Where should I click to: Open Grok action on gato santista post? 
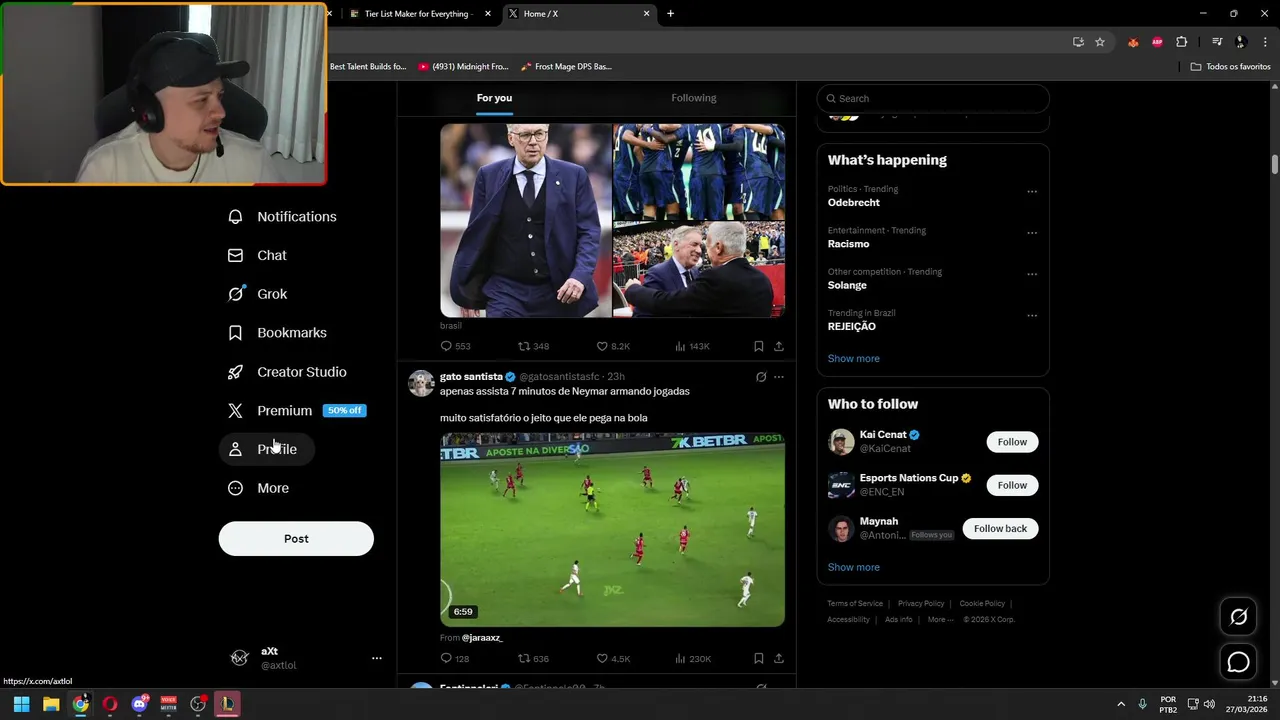(x=761, y=377)
